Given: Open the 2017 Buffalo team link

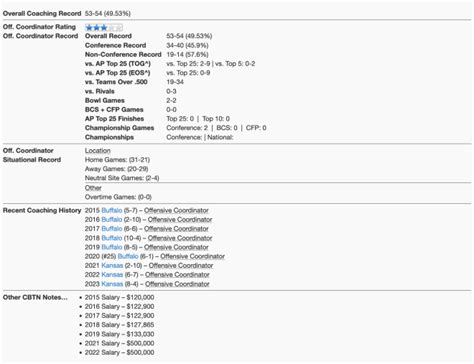Looking at the screenshot, I should click(112, 229).
